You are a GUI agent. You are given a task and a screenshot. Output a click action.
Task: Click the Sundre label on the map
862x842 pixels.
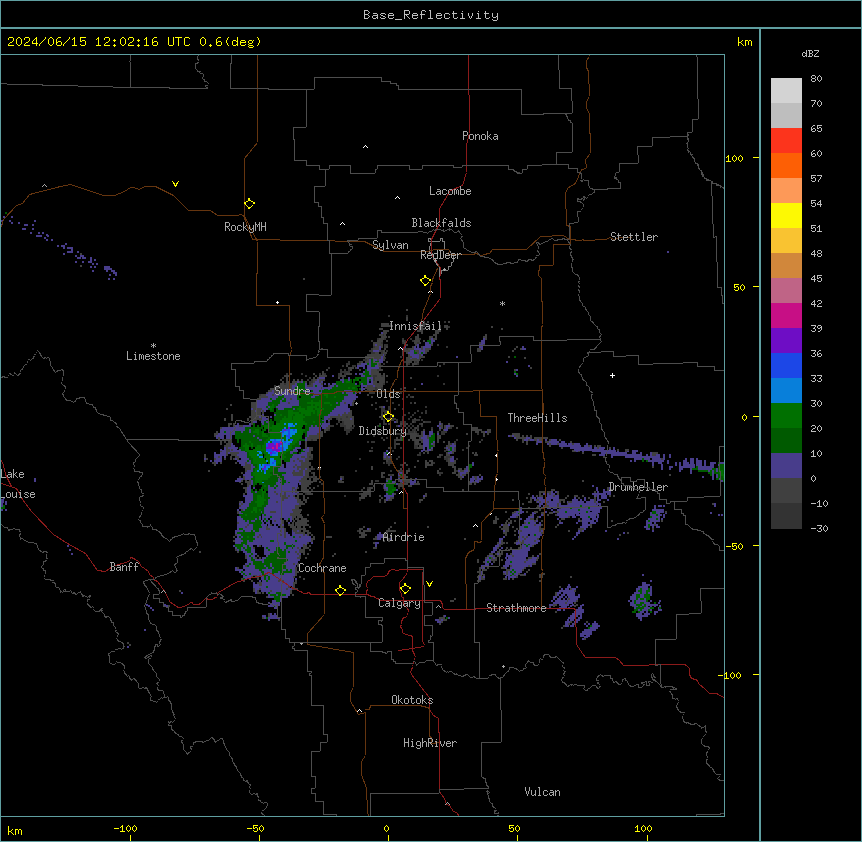pos(292,391)
